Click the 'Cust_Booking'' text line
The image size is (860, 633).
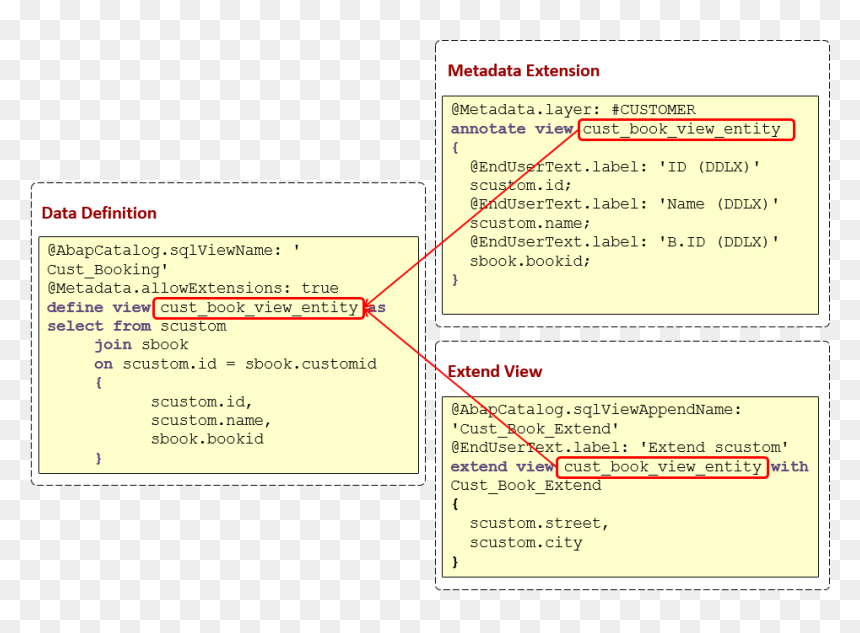point(108,269)
